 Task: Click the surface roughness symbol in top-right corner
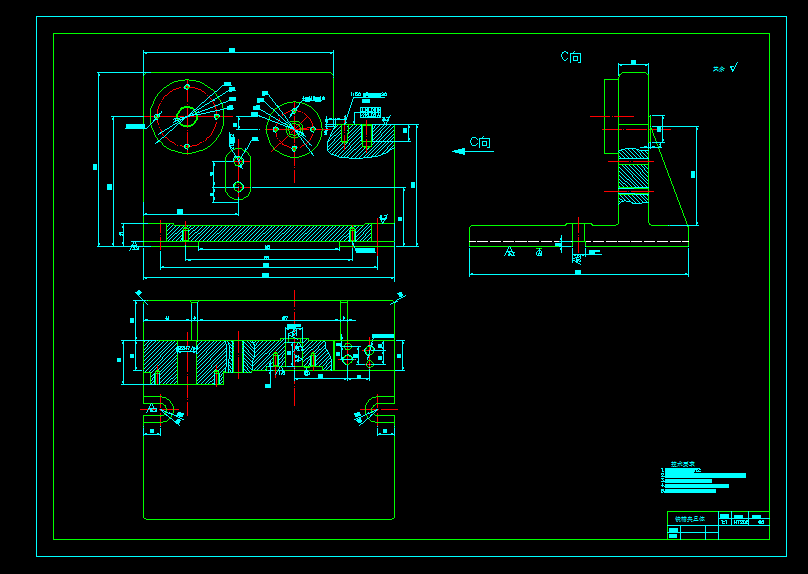734,67
